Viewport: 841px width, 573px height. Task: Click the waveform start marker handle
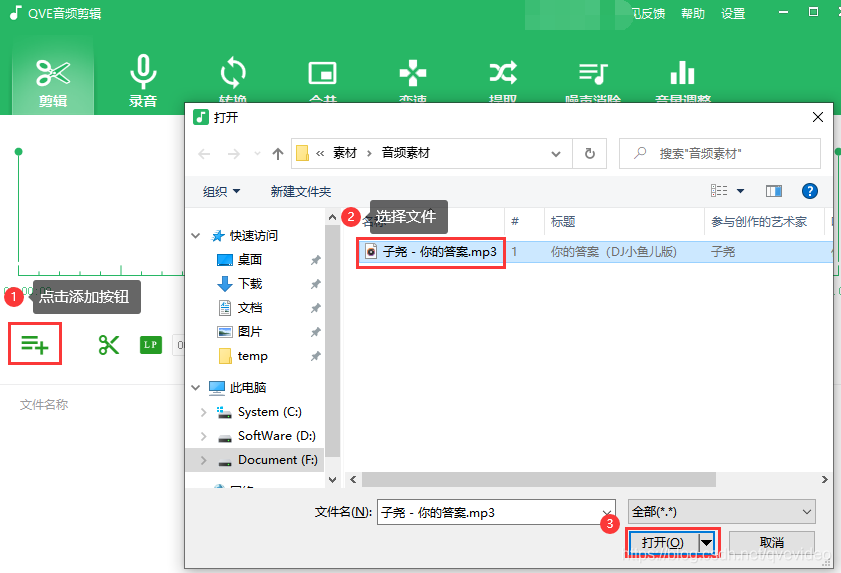(x=18, y=152)
